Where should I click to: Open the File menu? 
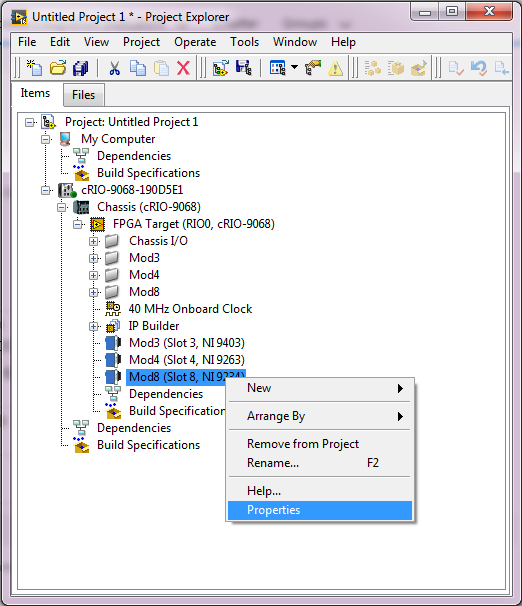pos(27,42)
